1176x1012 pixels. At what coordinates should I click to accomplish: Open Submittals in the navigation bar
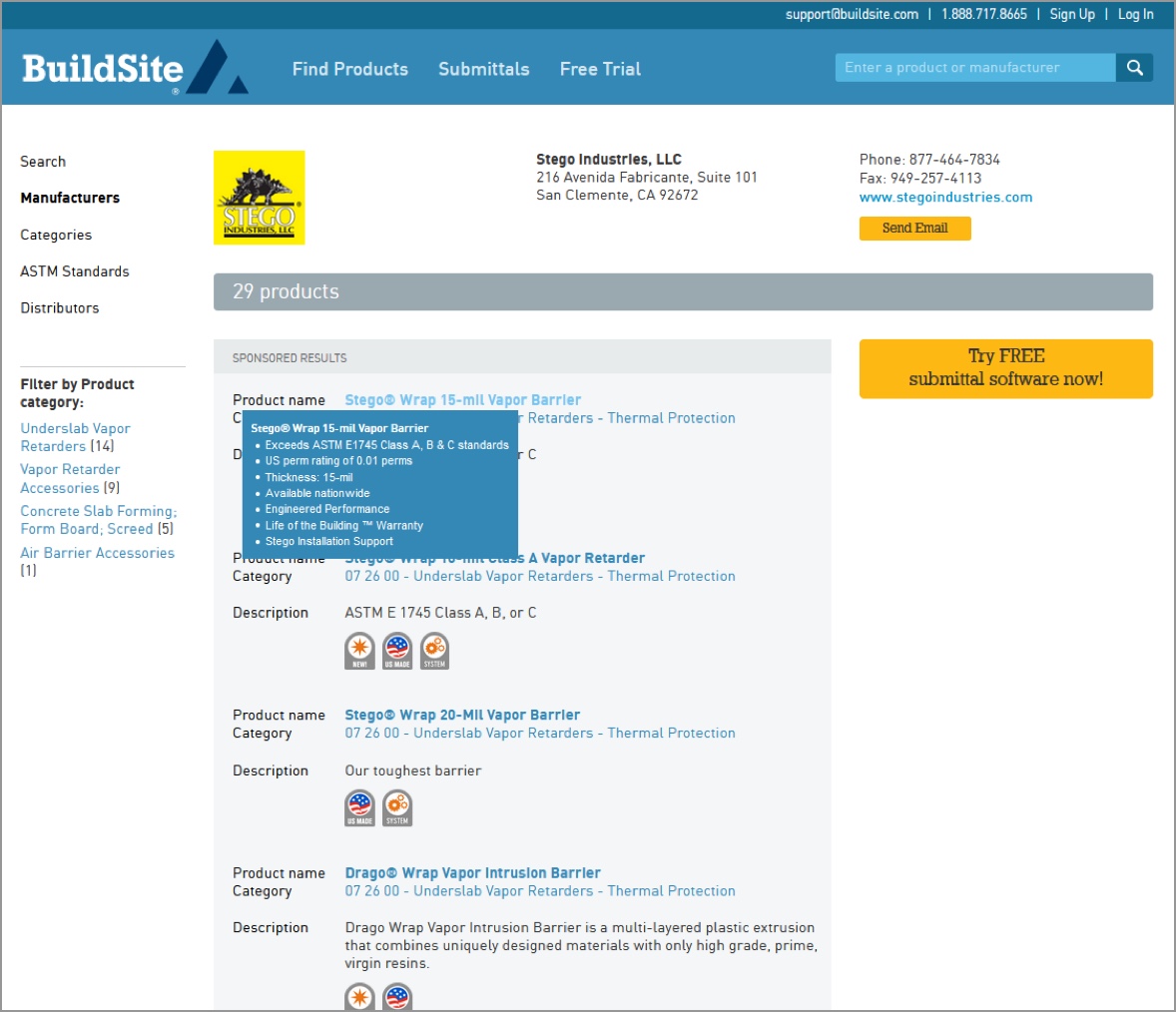pyautogui.click(x=484, y=69)
